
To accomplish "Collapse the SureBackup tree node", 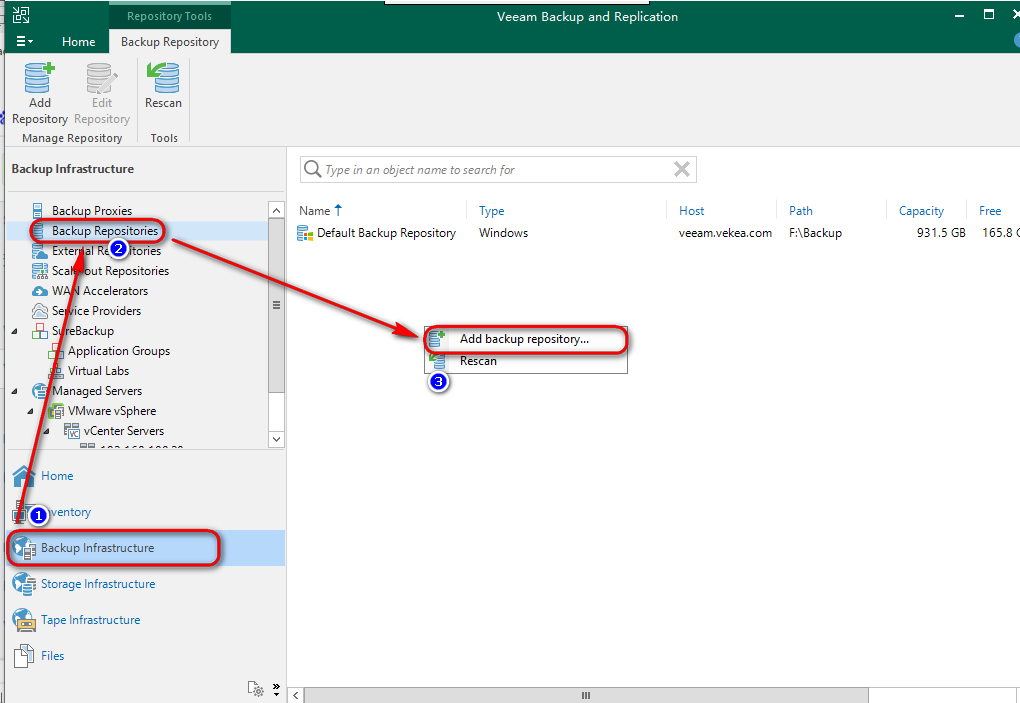I will pos(14,331).
